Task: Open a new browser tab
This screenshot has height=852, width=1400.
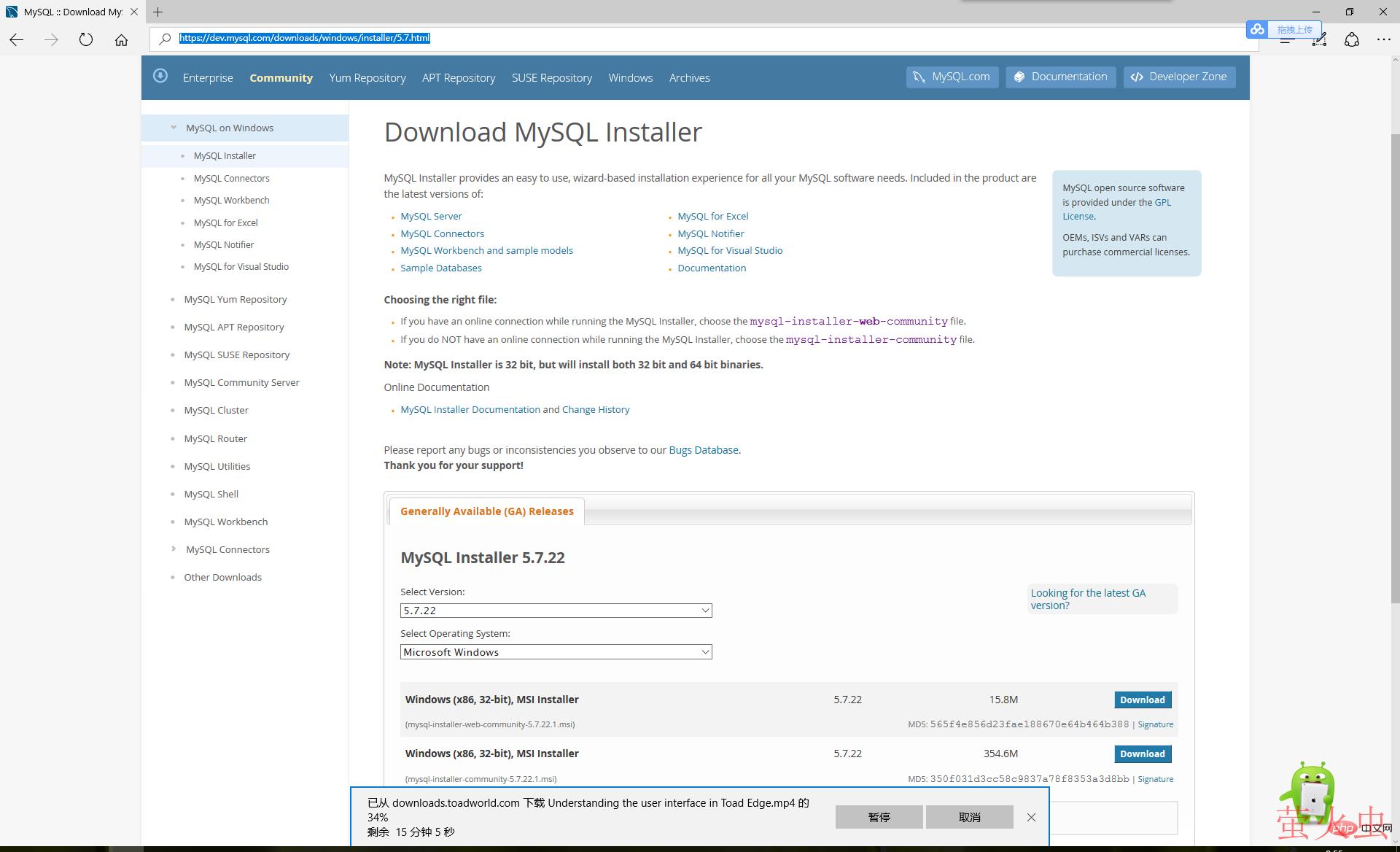Action: (x=158, y=12)
